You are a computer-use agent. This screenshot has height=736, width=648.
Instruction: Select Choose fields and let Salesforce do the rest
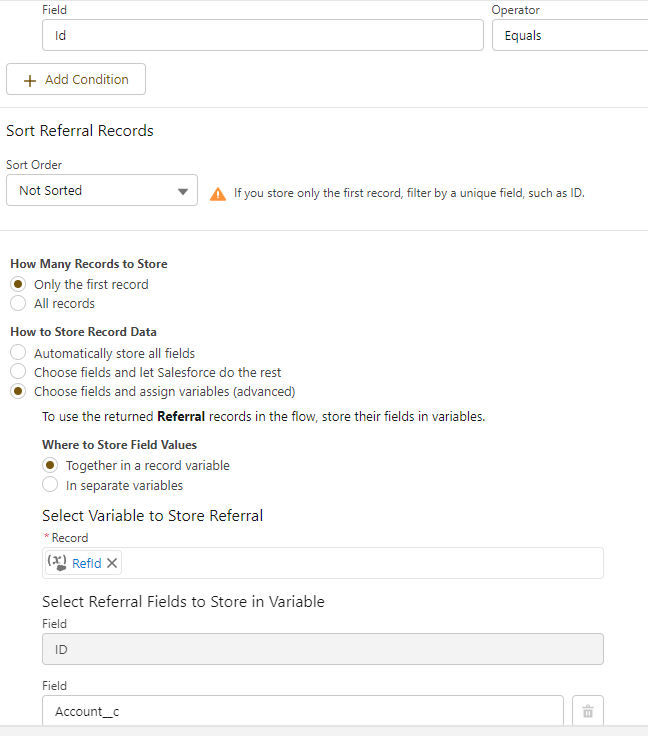[x=18, y=372]
